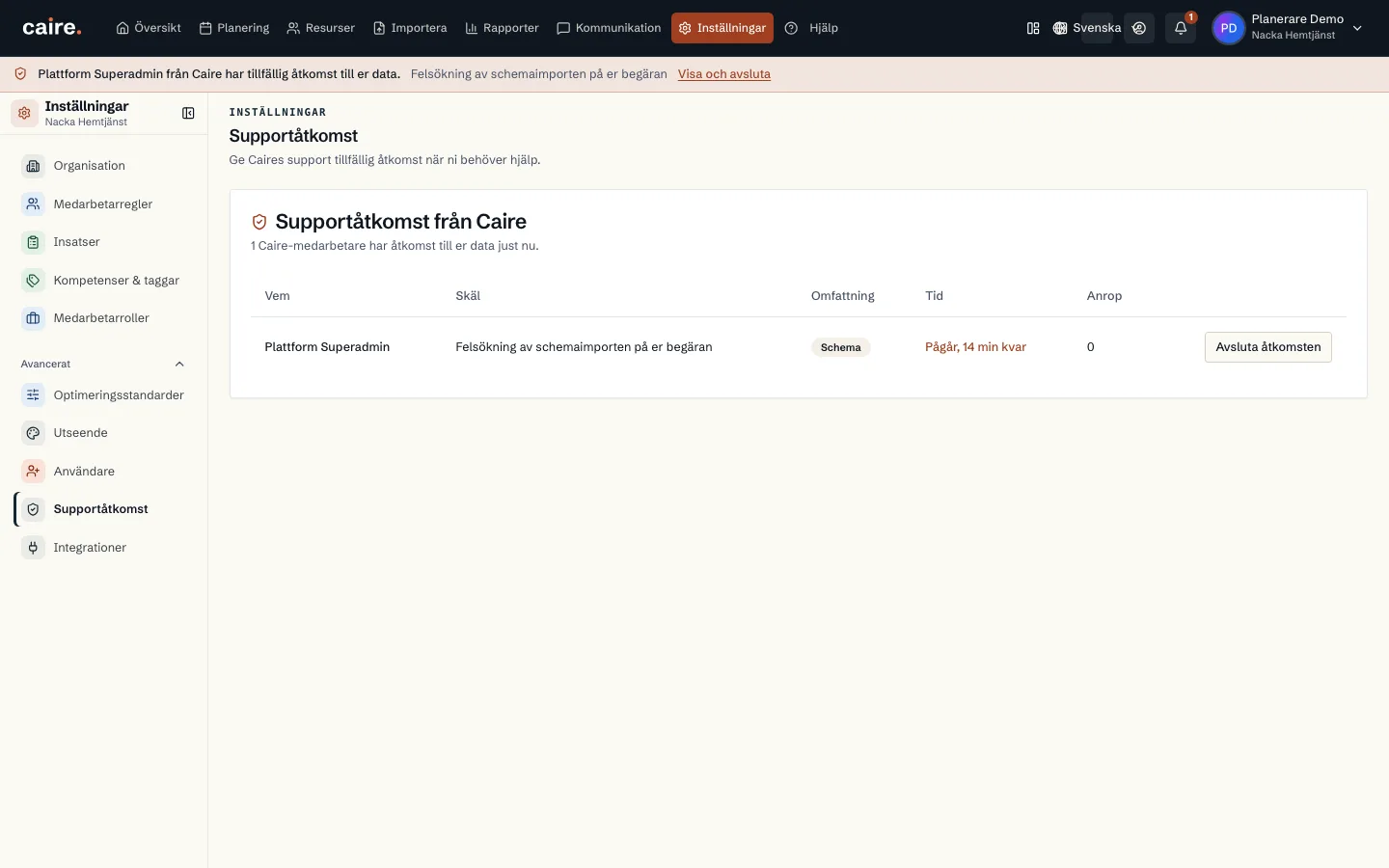Click 'Avsluta åtkomsten' button
Image resolution: width=1389 pixels, height=868 pixels.
(x=1267, y=347)
